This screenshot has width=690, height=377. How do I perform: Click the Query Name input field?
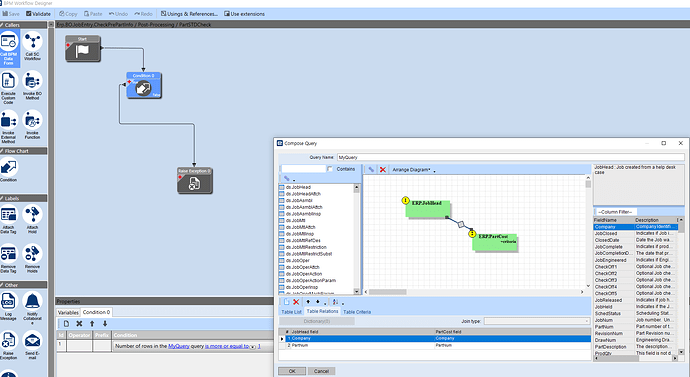click(x=510, y=157)
